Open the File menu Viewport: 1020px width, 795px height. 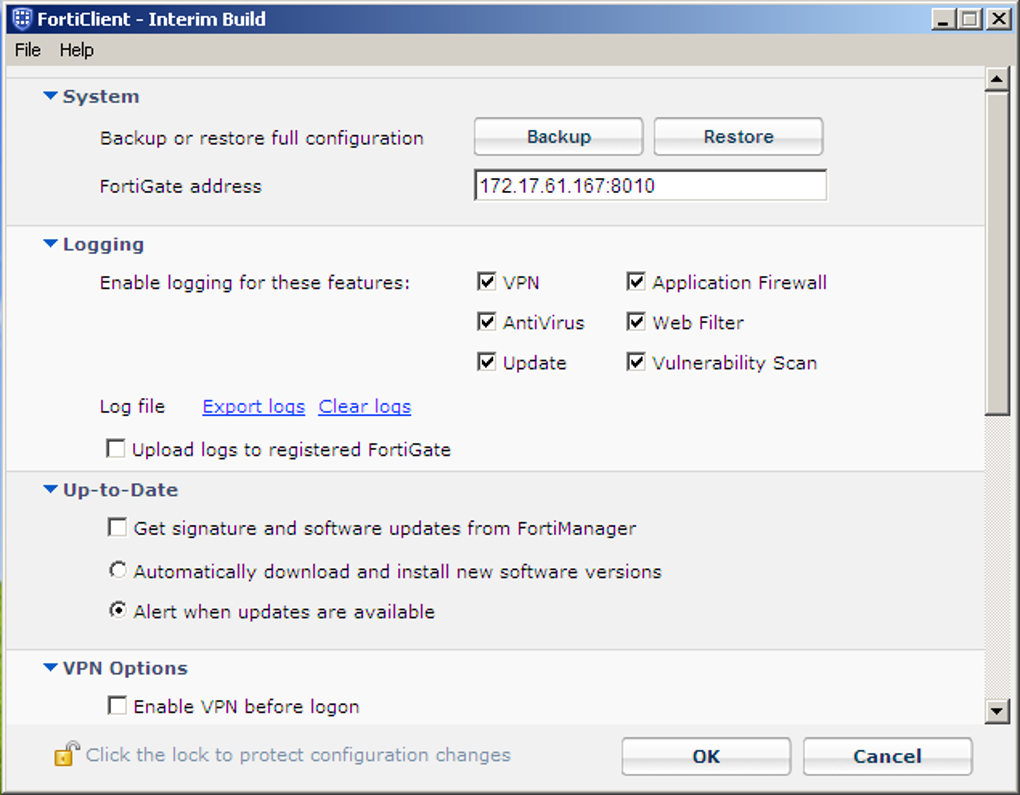coord(27,50)
